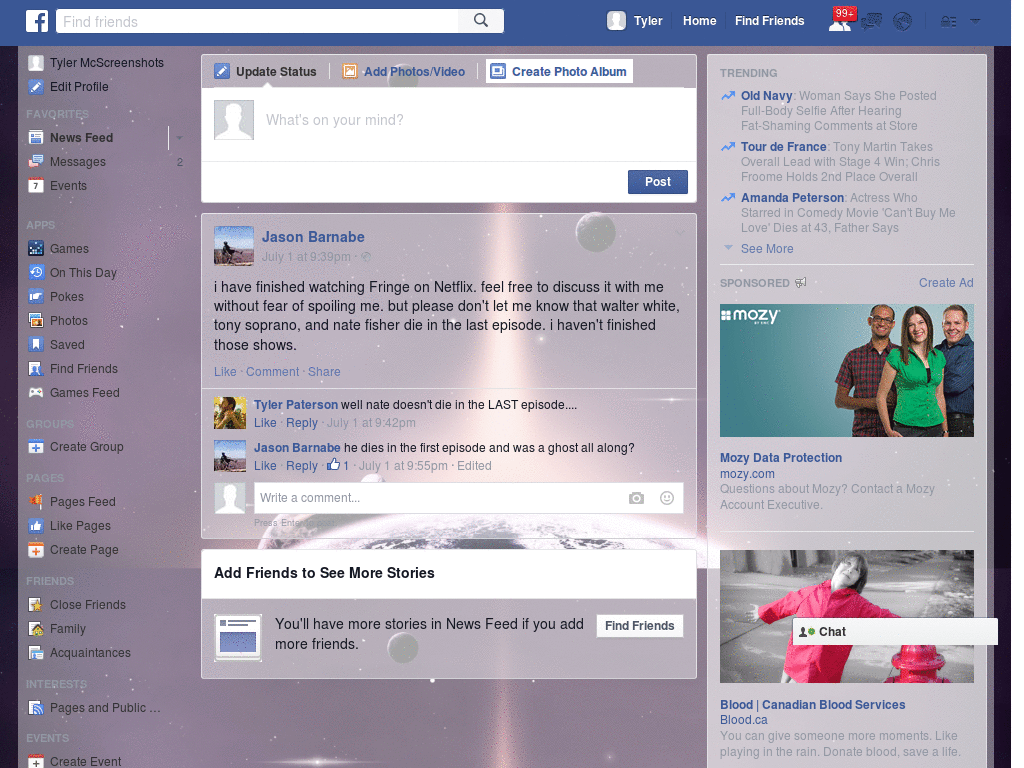Open Tyler profile in top bar
Screen dimensions: 1024x768
point(635,21)
